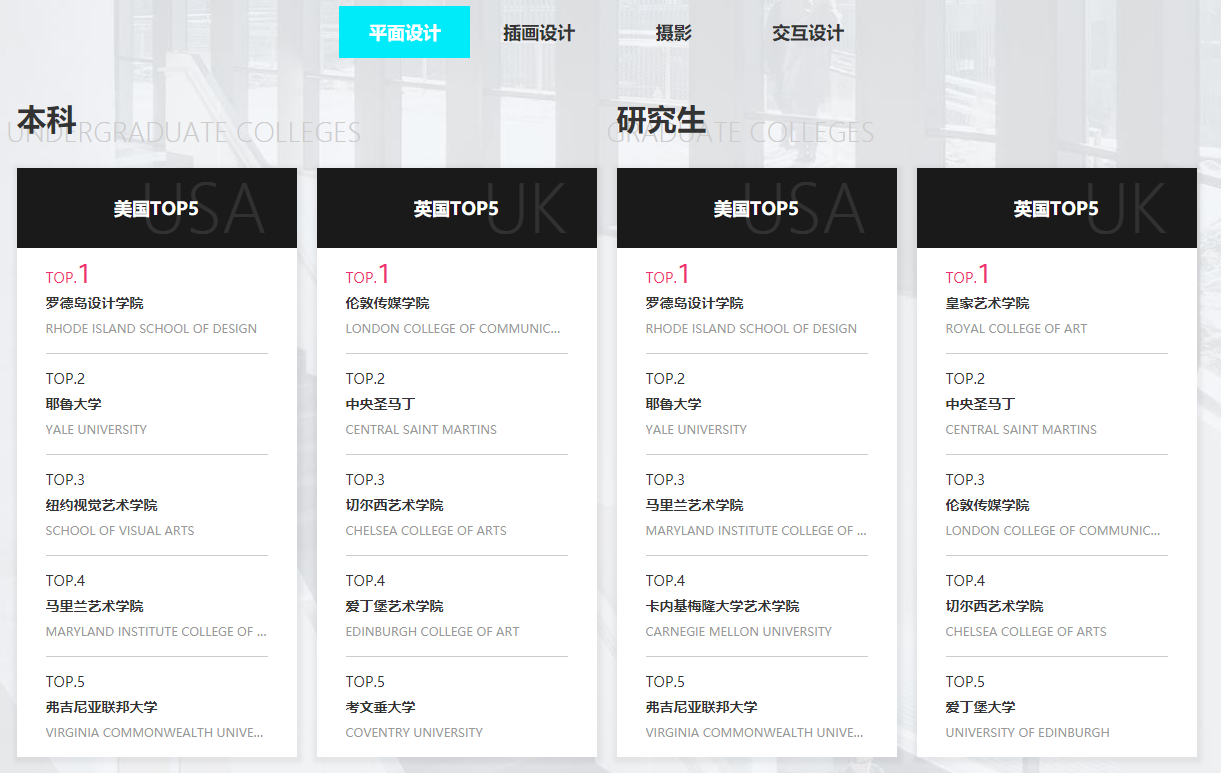Open 弗吉尼亚联邦大学 in 研究生 美国TOP5 card
Viewport: 1221px width, 773px height.
coord(701,707)
